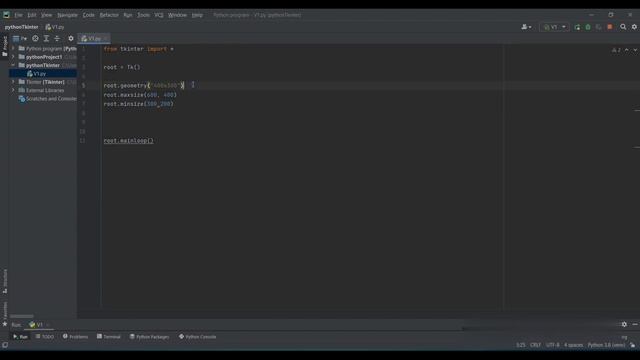Click the root.mainloop() code line
Viewport: 640px width, 360px height.
click(x=129, y=141)
